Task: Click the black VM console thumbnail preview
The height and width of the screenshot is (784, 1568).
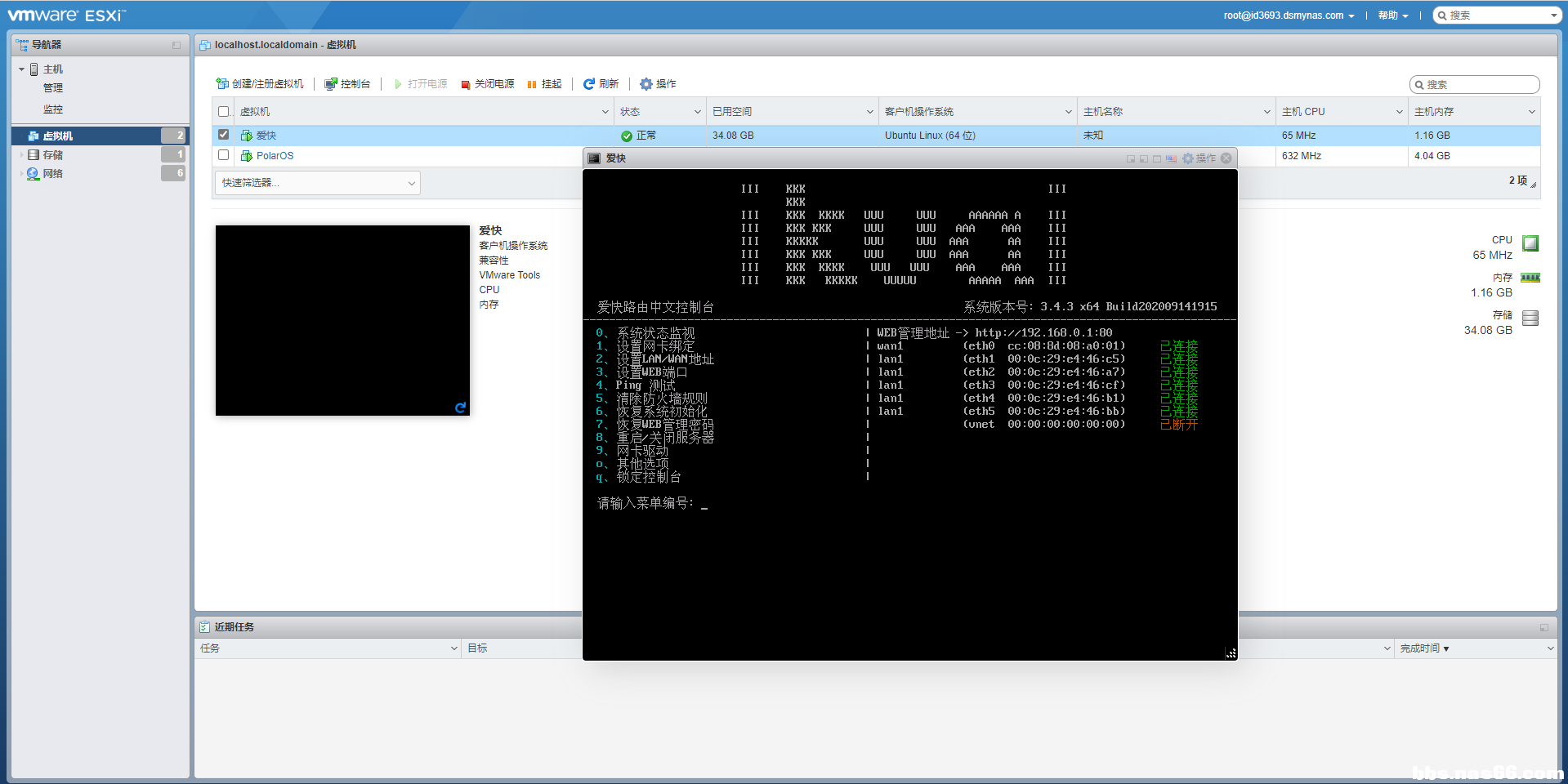Action: (x=342, y=320)
